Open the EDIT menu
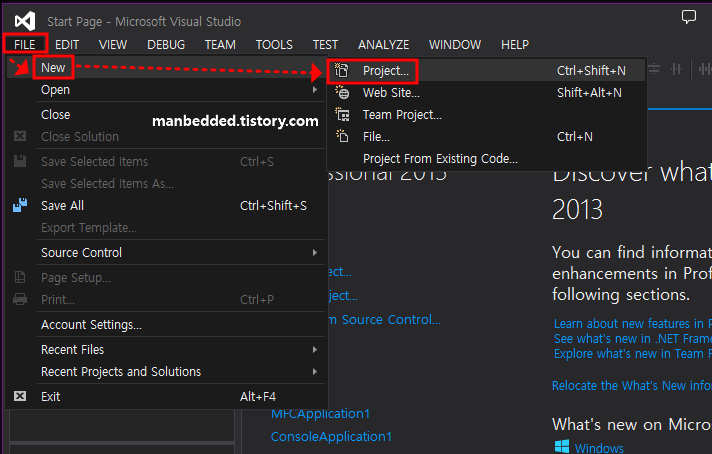 [67, 44]
